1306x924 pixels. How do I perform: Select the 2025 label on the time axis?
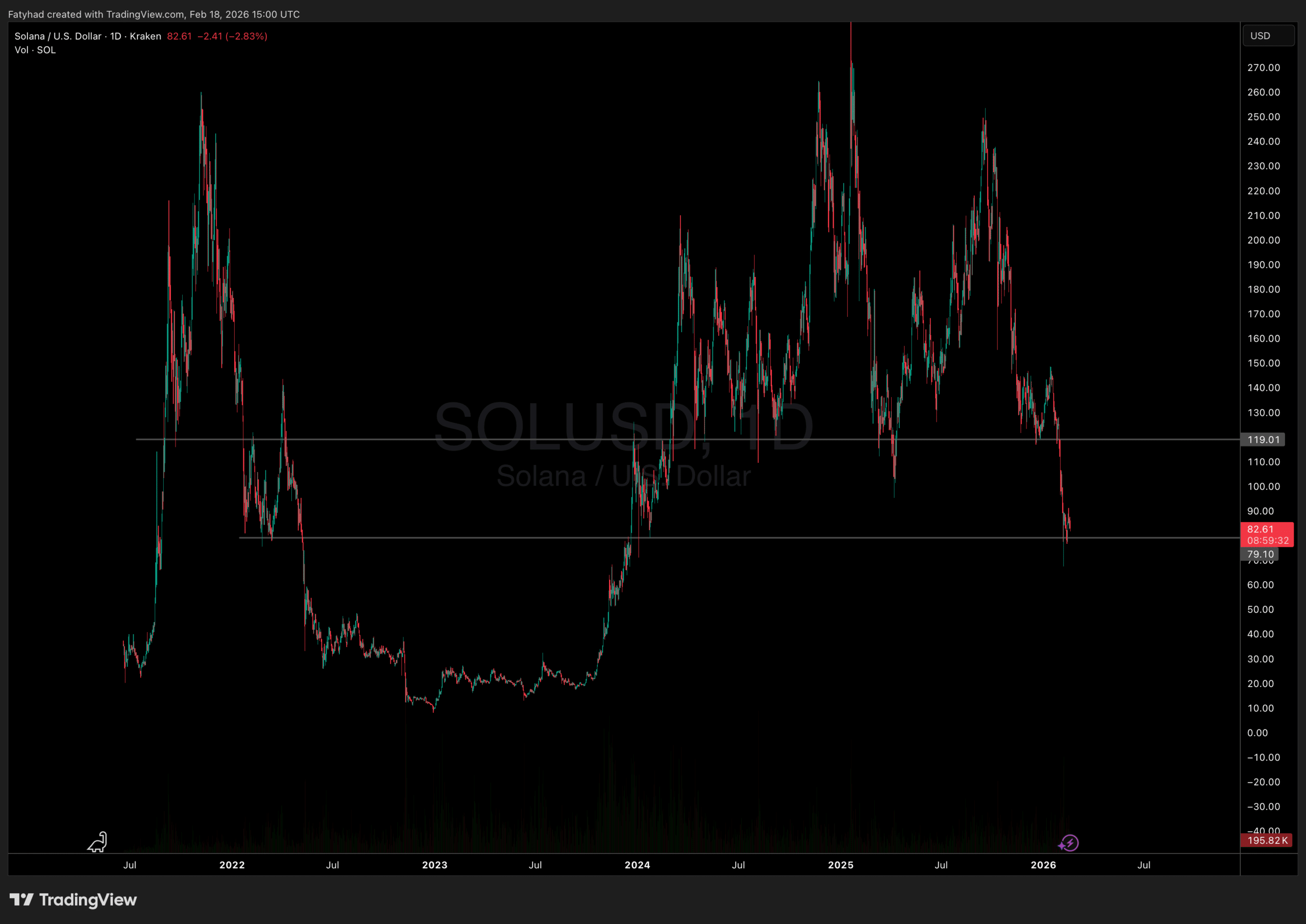click(841, 865)
